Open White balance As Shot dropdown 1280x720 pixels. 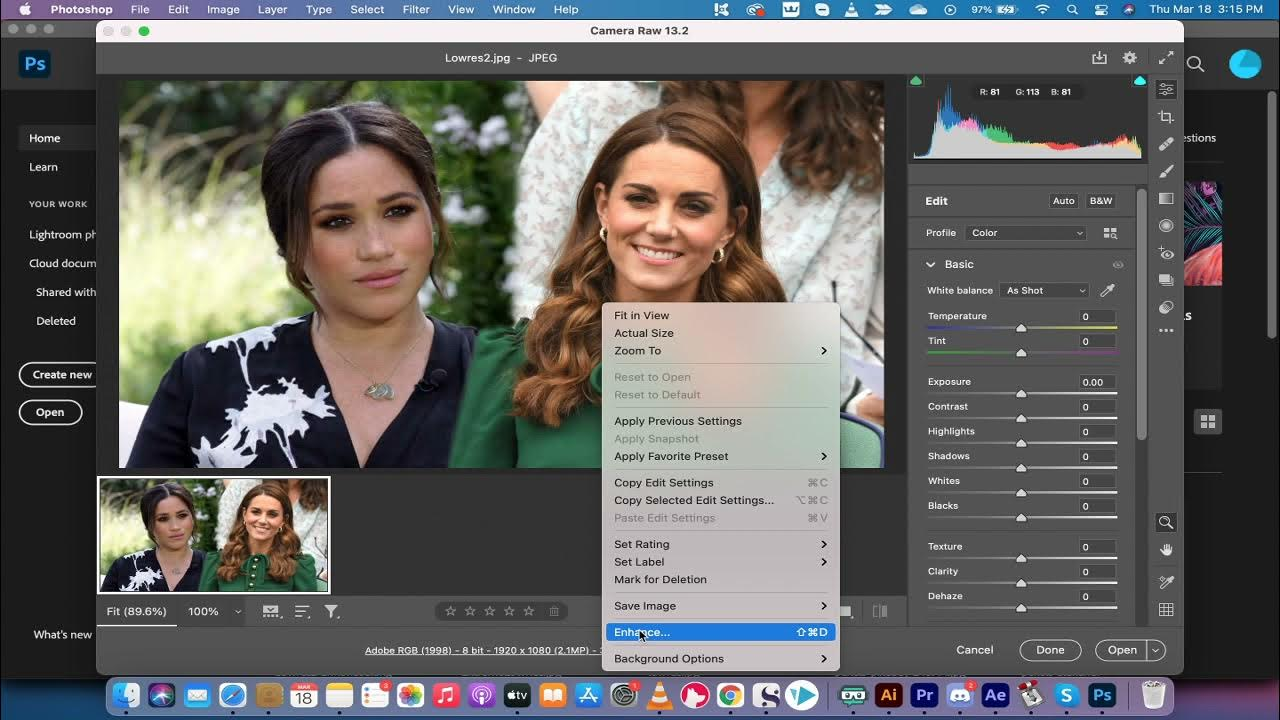point(1045,290)
